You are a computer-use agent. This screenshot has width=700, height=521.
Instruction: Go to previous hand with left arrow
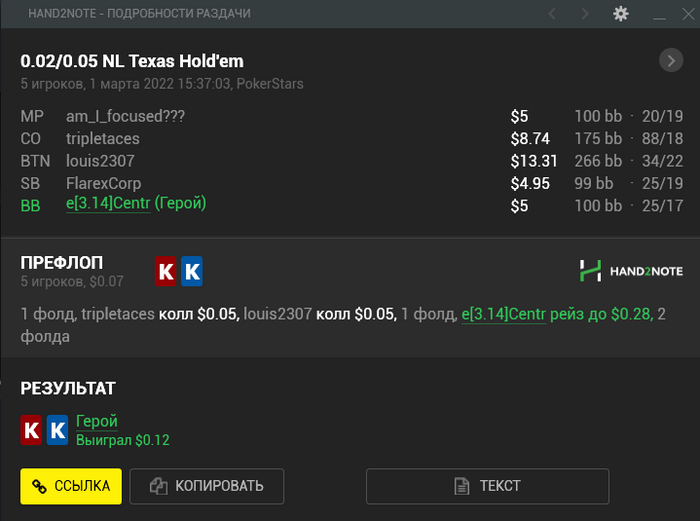pos(552,14)
